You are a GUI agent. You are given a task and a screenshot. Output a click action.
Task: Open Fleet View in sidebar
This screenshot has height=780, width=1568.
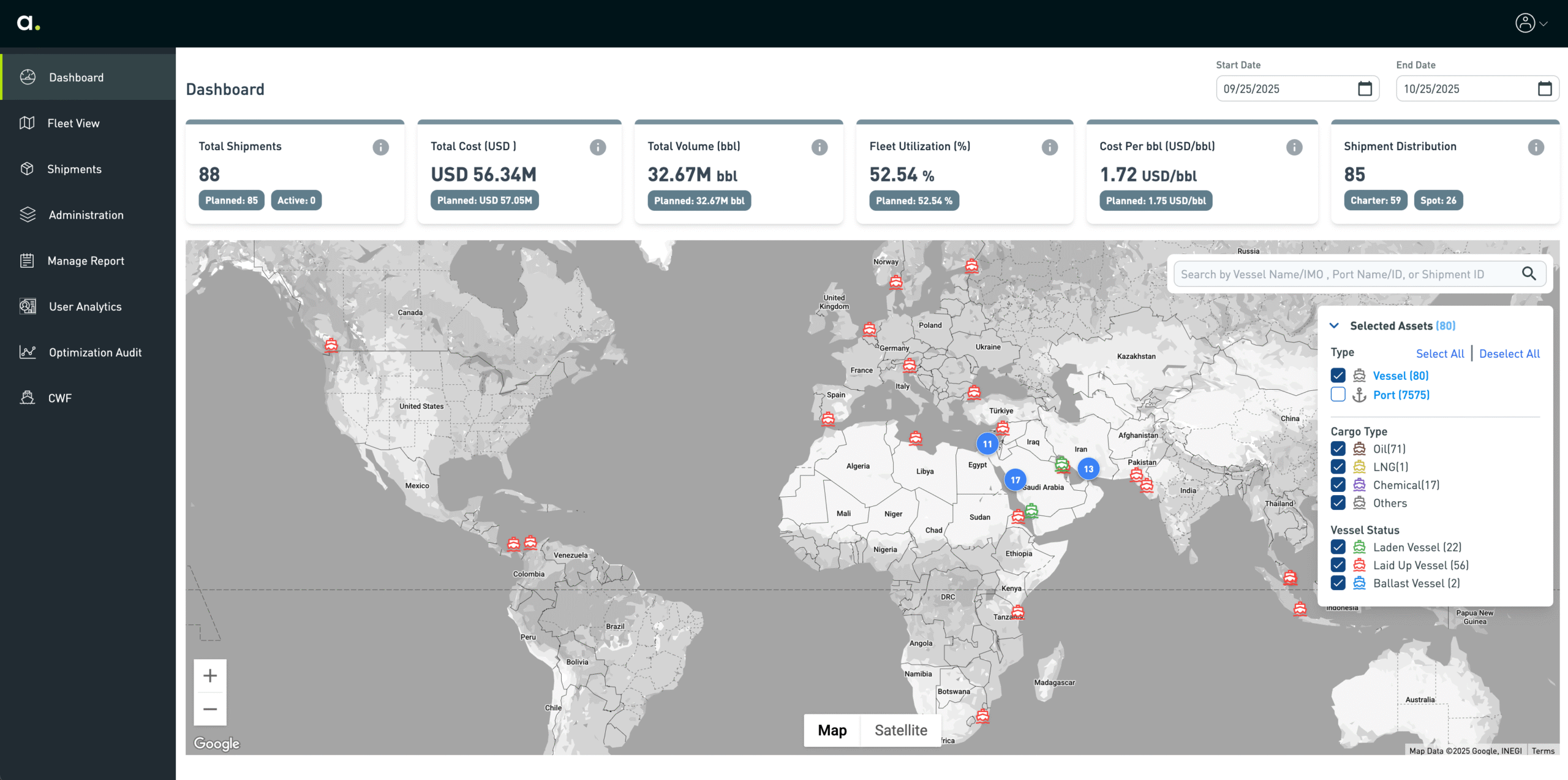click(x=73, y=123)
